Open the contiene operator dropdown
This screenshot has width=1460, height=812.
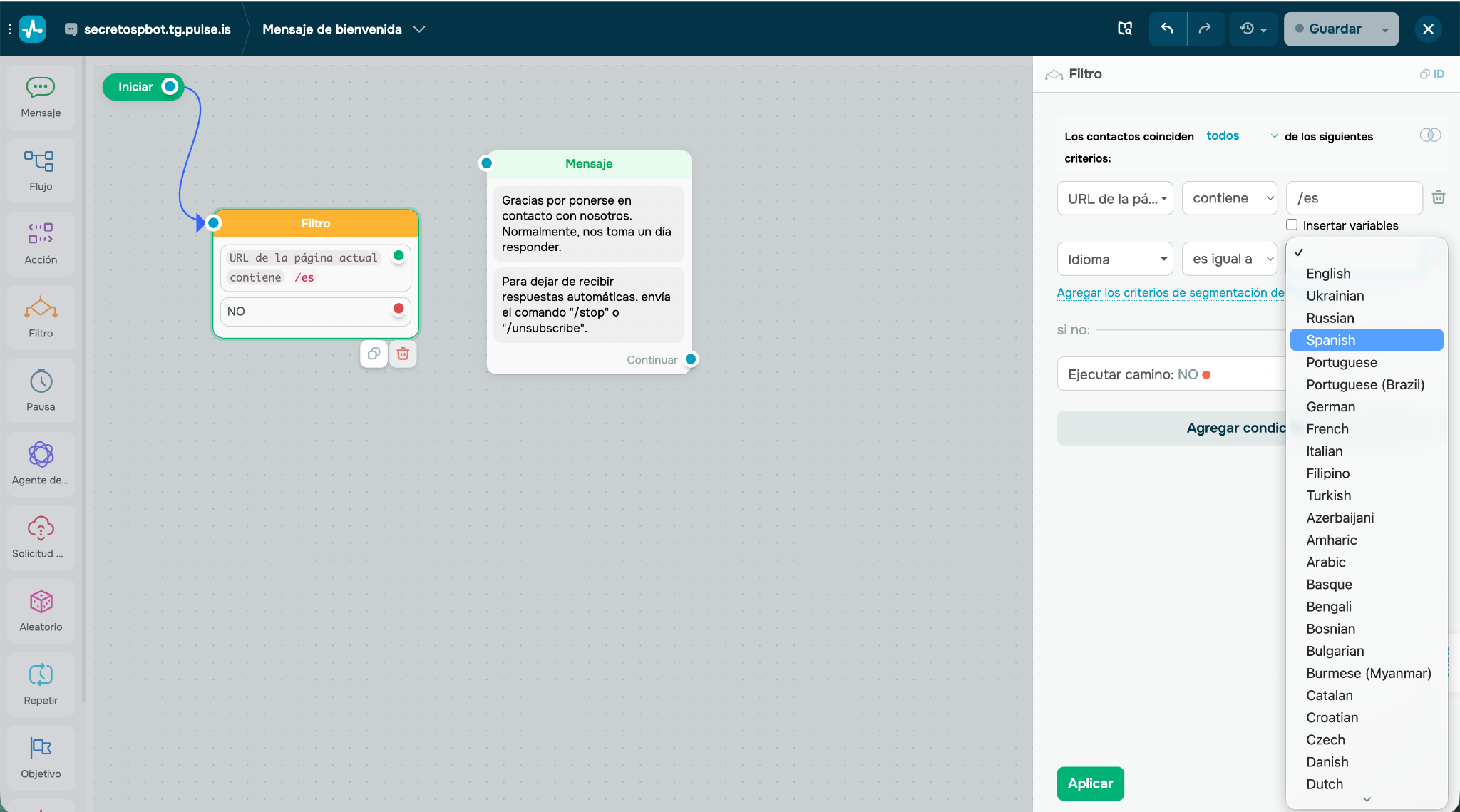pyautogui.click(x=1230, y=198)
